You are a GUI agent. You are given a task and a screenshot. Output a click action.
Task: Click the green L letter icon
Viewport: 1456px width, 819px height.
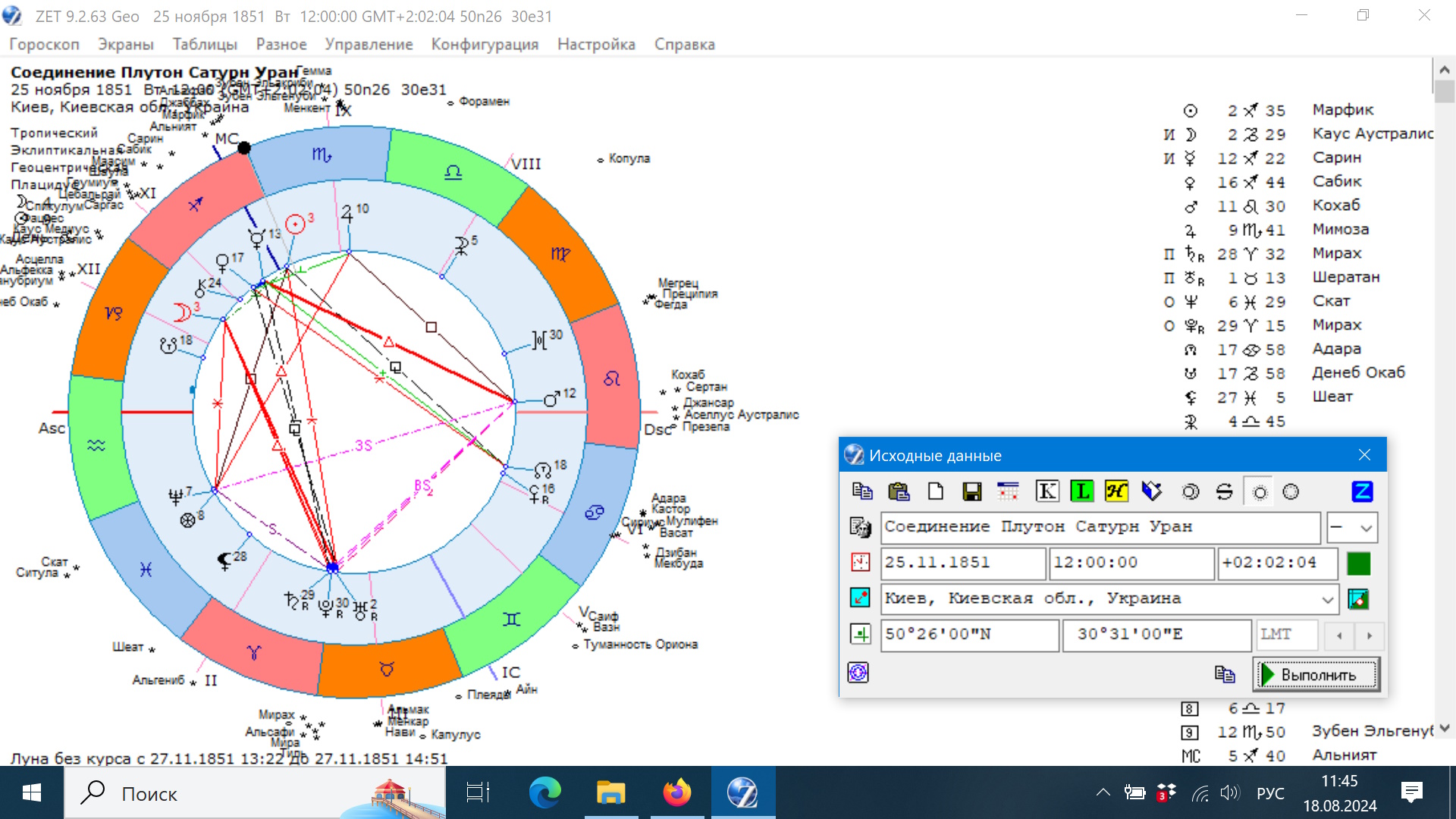click(x=1081, y=491)
